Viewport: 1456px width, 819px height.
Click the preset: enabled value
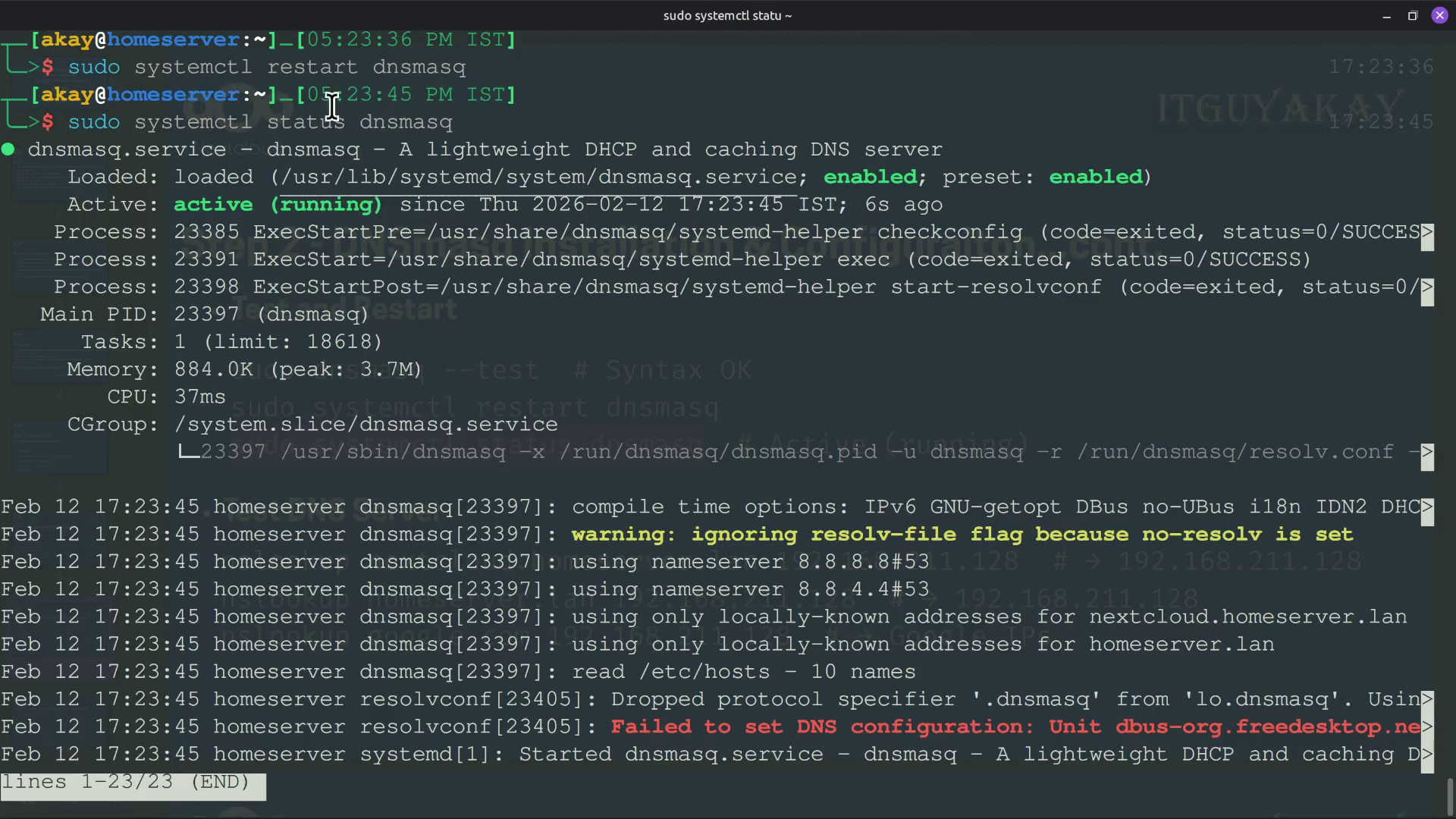tap(1097, 177)
